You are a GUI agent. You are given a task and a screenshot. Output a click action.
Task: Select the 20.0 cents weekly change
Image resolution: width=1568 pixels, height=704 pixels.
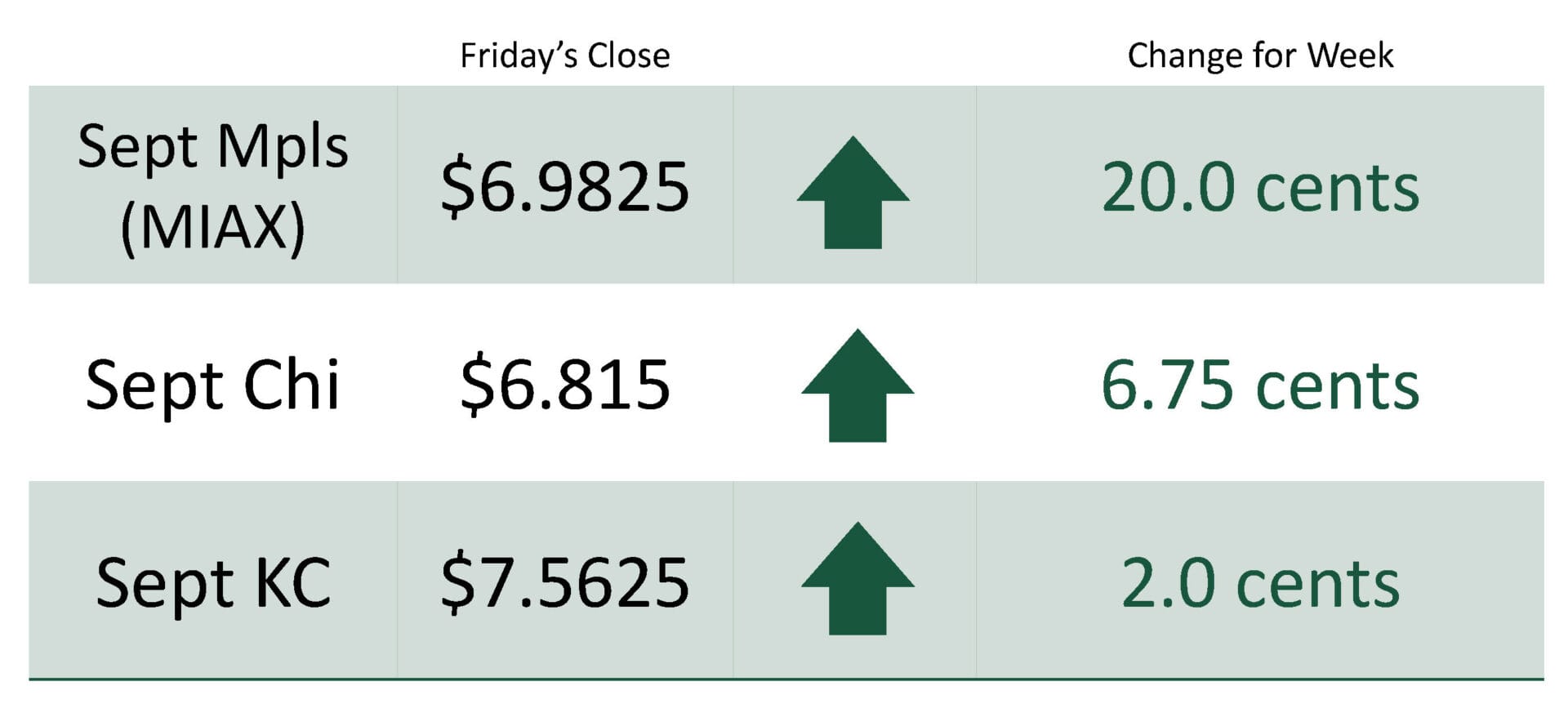[x=1260, y=188]
